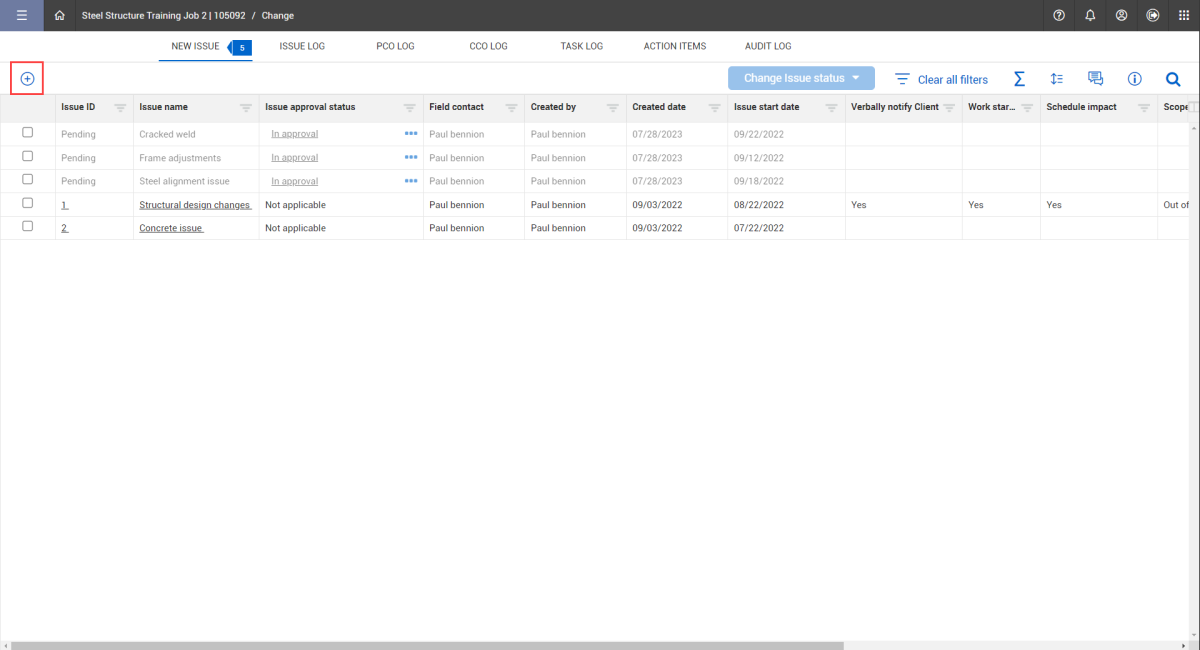This screenshot has height=650, width=1200.
Task: Open the hamburger navigation menu
Action: (22, 15)
